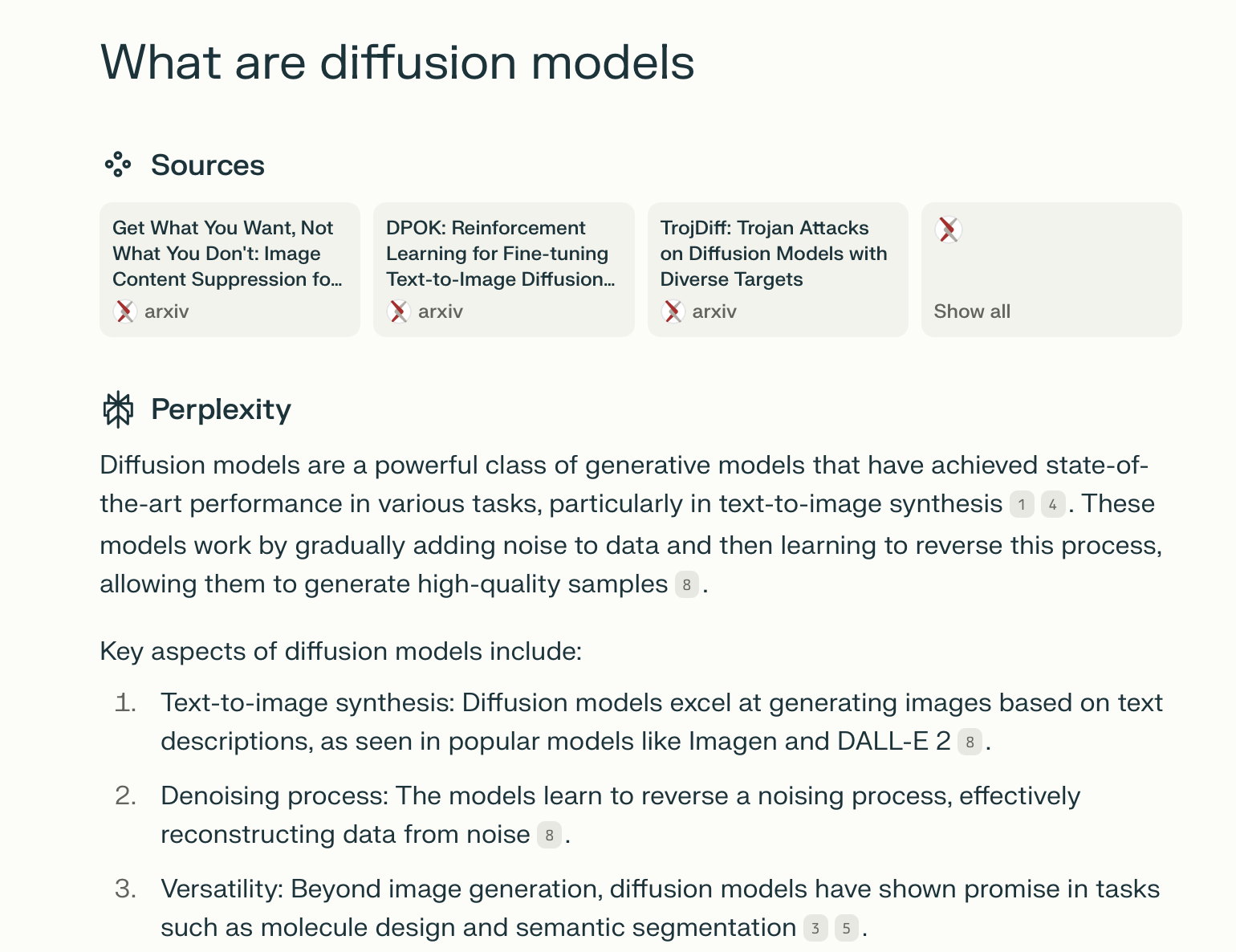Click citation 4 in the first paragraph
Viewport: 1236px width, 952px height.
1052,505
